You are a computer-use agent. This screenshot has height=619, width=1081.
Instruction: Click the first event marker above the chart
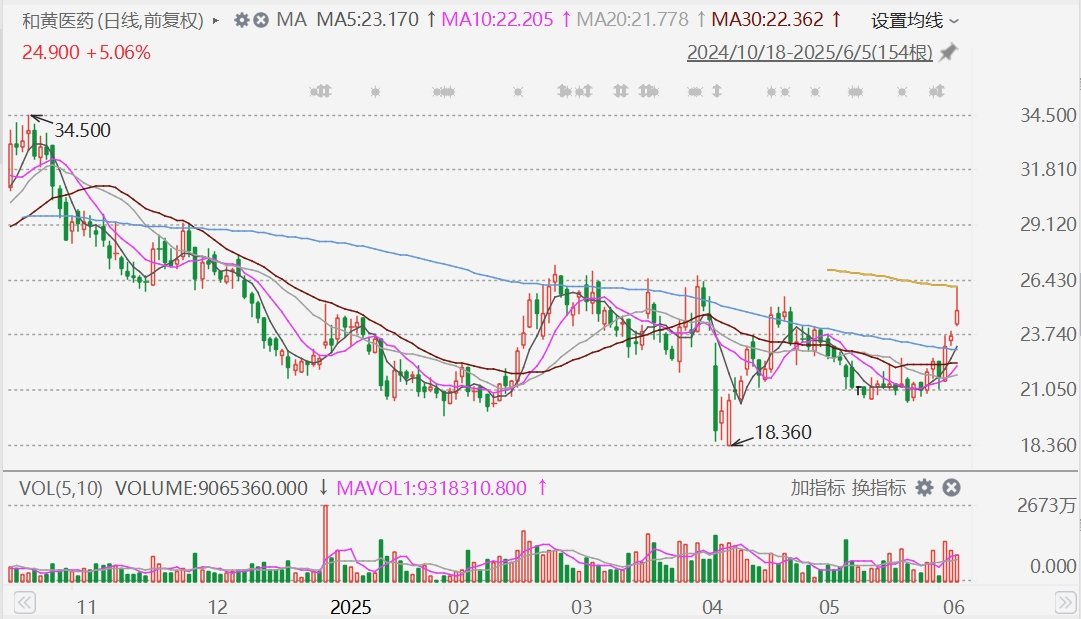320,92
